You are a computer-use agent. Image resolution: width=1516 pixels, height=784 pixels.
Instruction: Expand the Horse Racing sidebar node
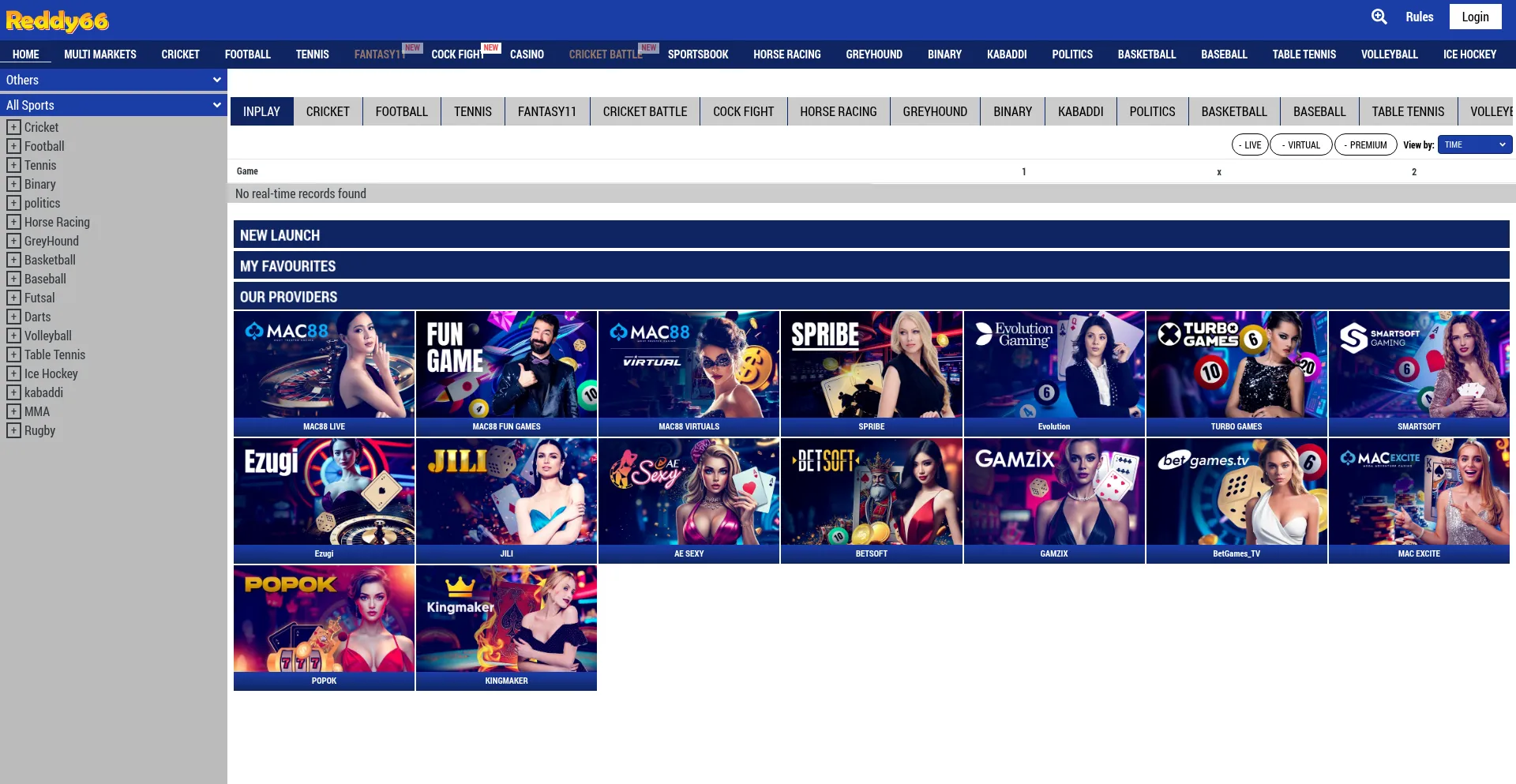13,222
